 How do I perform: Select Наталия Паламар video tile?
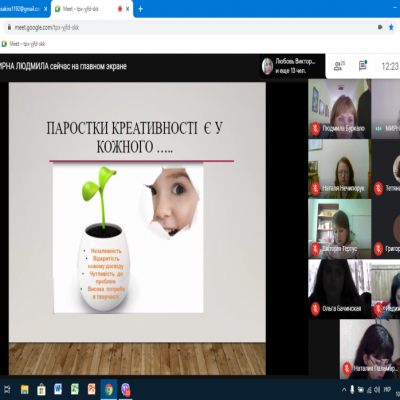(370, 349)
